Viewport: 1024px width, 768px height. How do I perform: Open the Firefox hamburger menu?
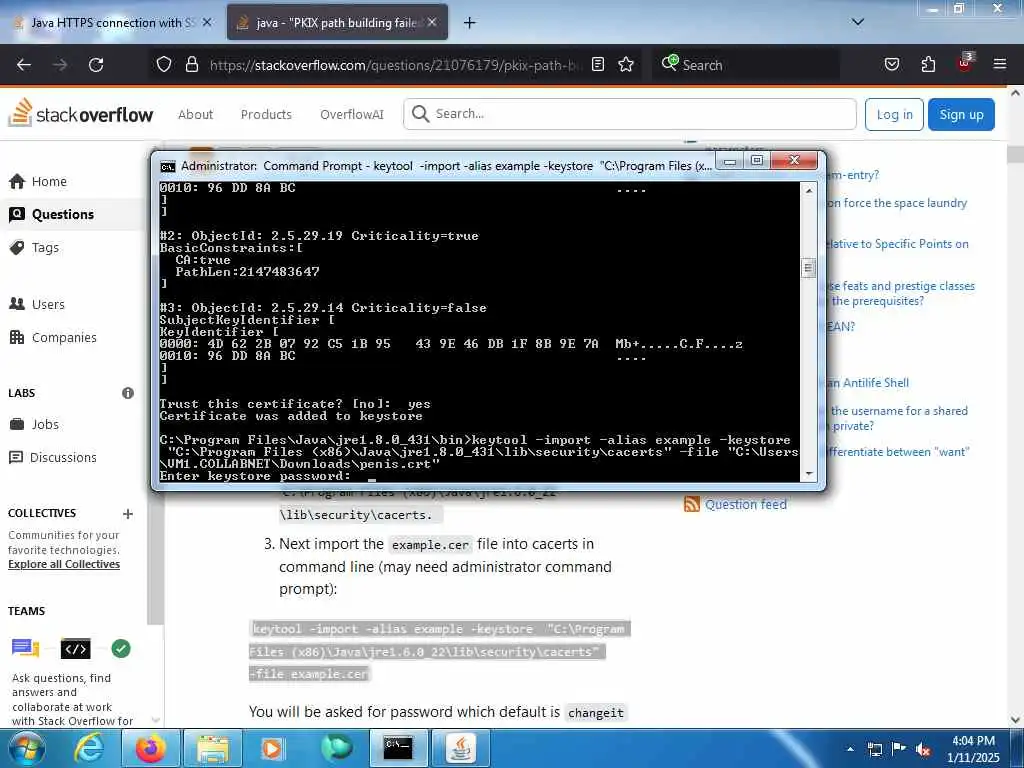pos(1000,64)
